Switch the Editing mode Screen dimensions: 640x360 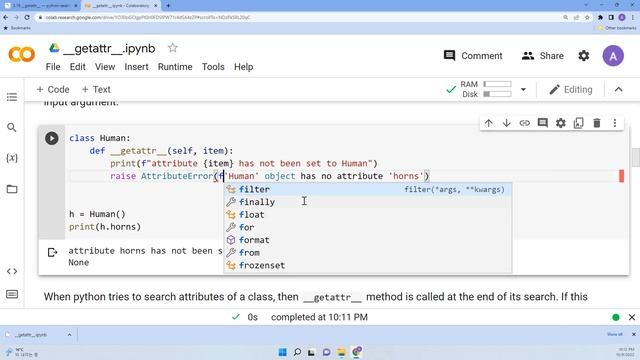point(571,90)
